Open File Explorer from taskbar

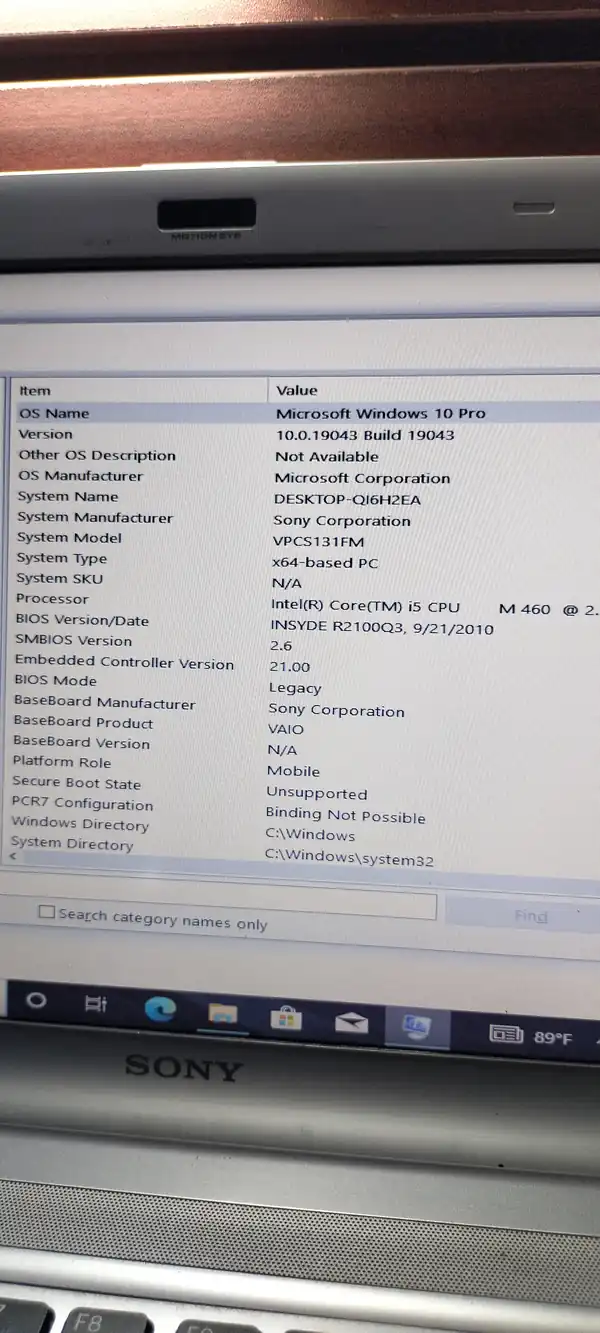(222, 1015)
